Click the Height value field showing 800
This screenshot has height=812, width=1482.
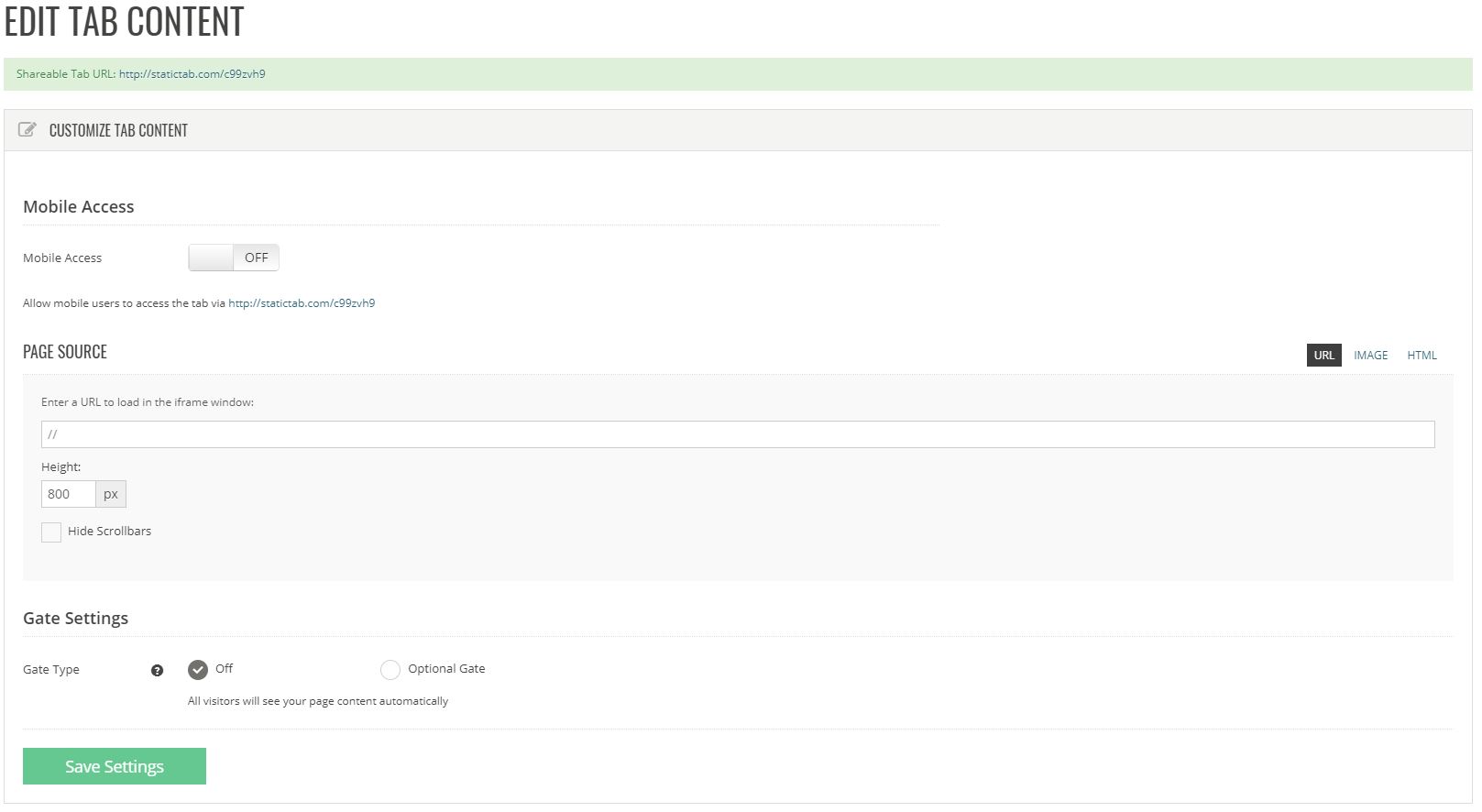click(69, 494)
